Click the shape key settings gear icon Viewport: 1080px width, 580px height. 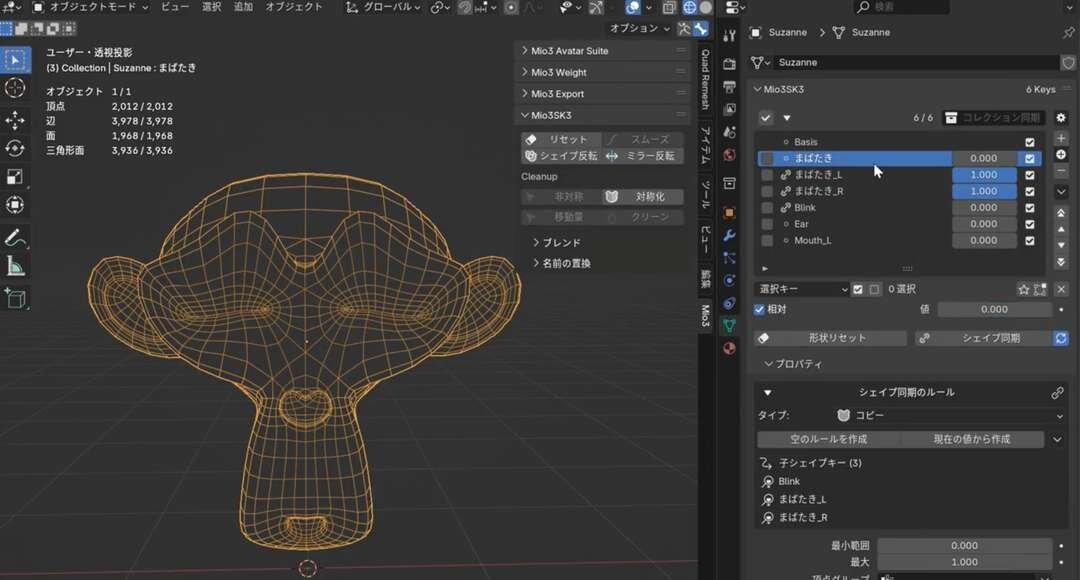click(x=1061, y=118)
